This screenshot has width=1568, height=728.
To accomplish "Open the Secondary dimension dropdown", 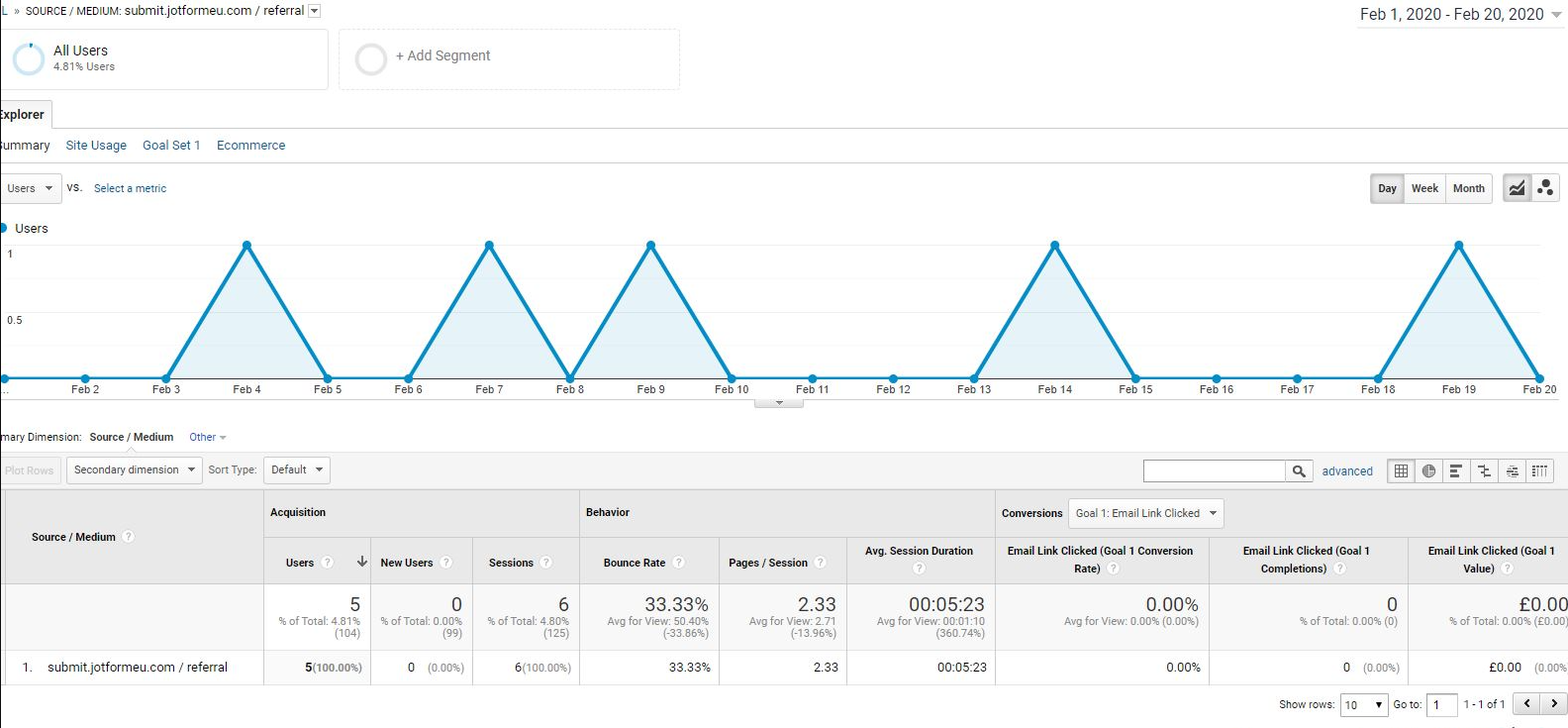I will [x=134, y=469].
